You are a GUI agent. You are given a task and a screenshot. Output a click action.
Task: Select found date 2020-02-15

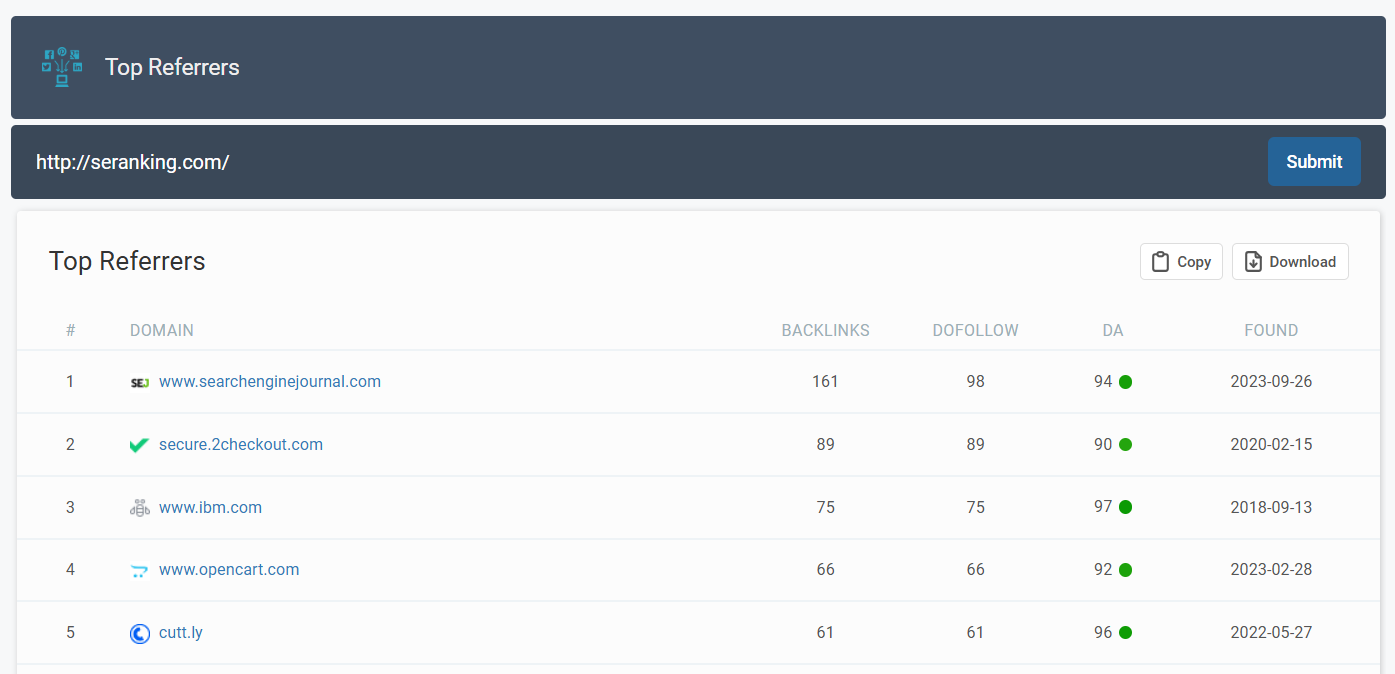click(1271, 445)
